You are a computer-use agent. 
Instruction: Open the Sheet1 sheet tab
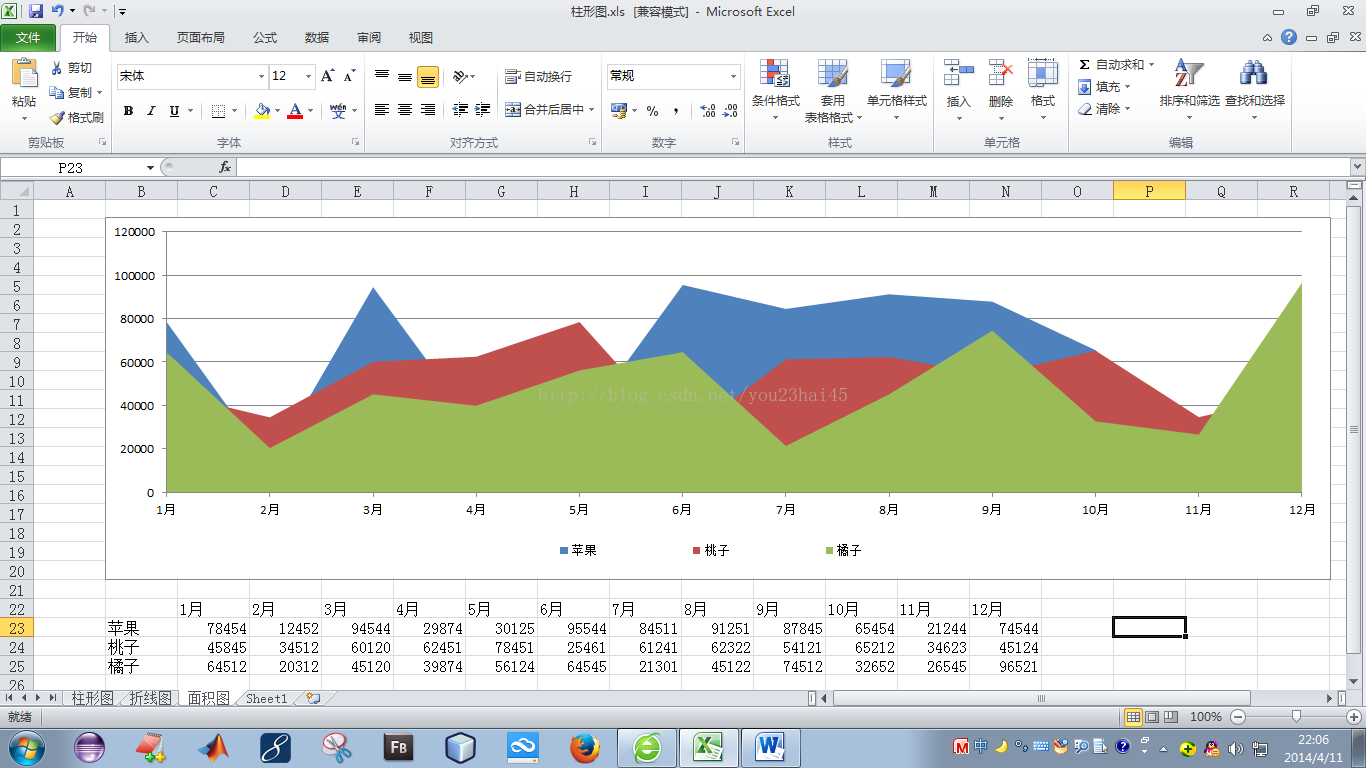click(x=266, y=699)
